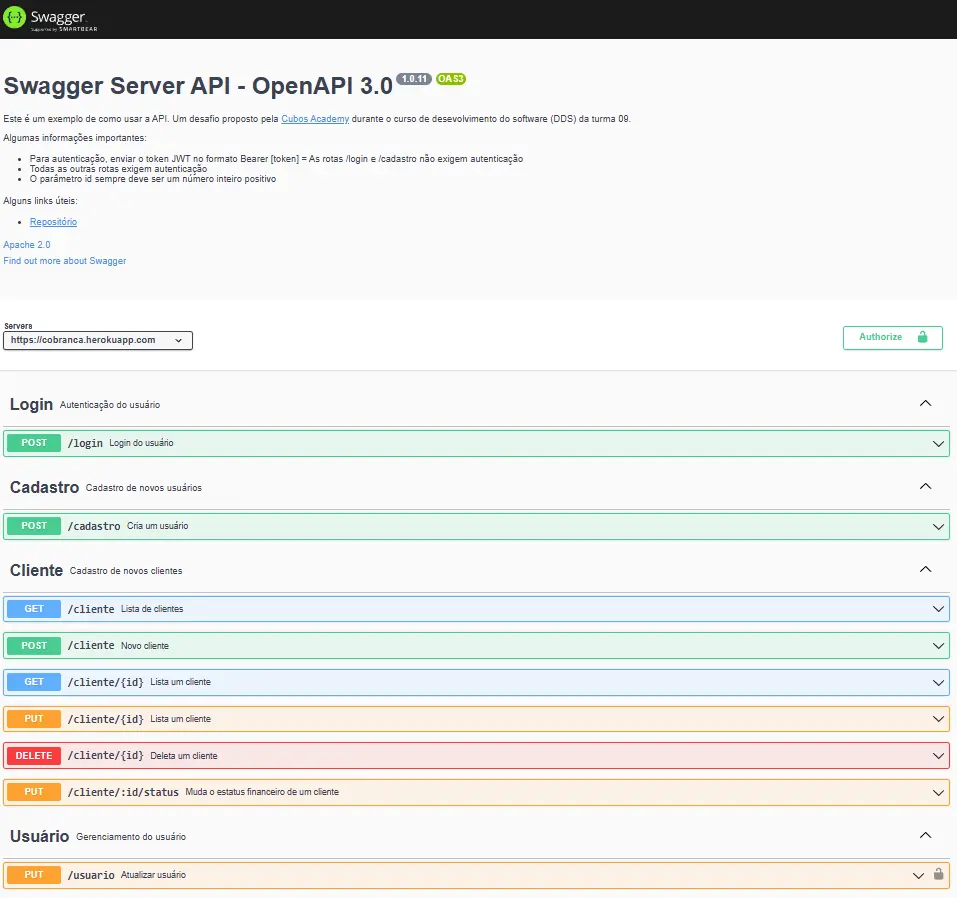Collapse the Login section

(x=925, y=404)
